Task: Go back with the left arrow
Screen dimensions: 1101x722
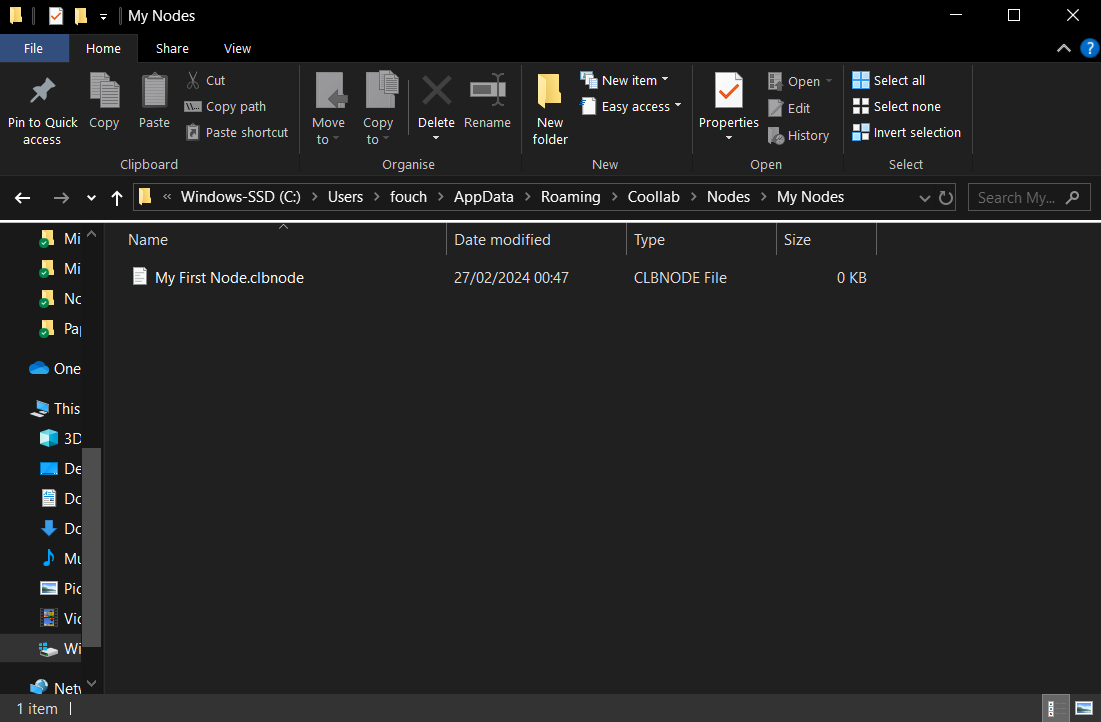Action: coord(22,198)
